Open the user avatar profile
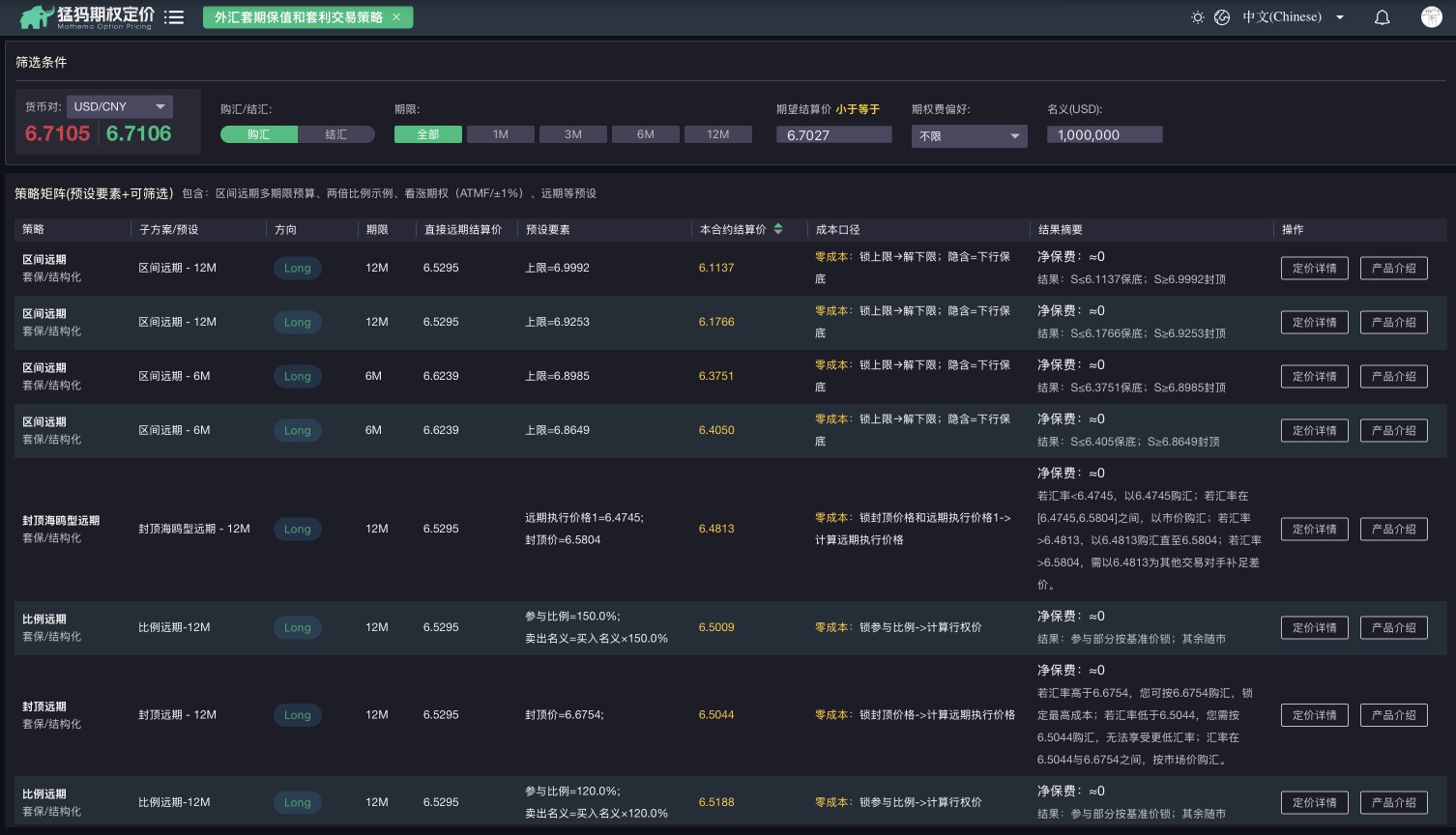This screenshot has height=835, width=1456. click(x=1432, y=17)
